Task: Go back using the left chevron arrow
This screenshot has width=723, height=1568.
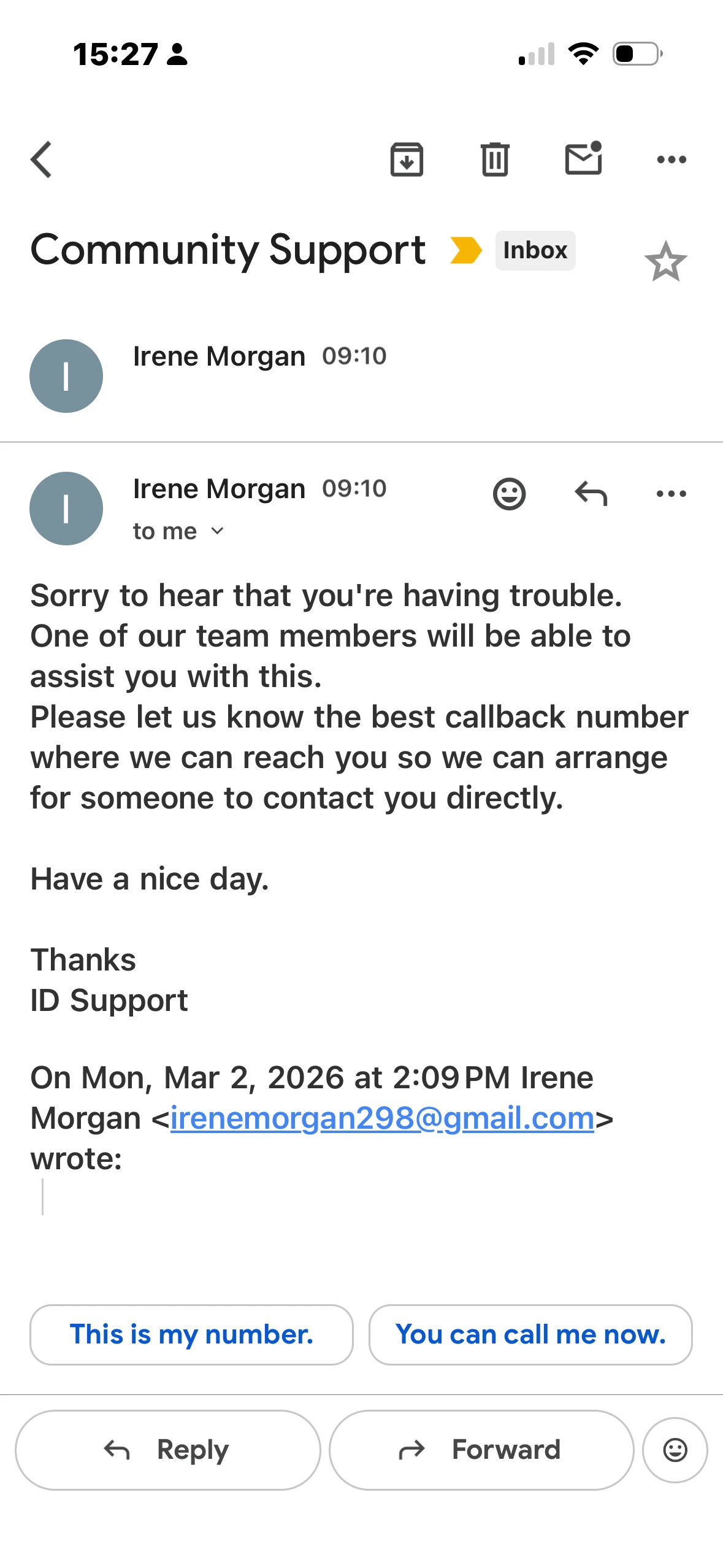Action: [x=42, y=159]
